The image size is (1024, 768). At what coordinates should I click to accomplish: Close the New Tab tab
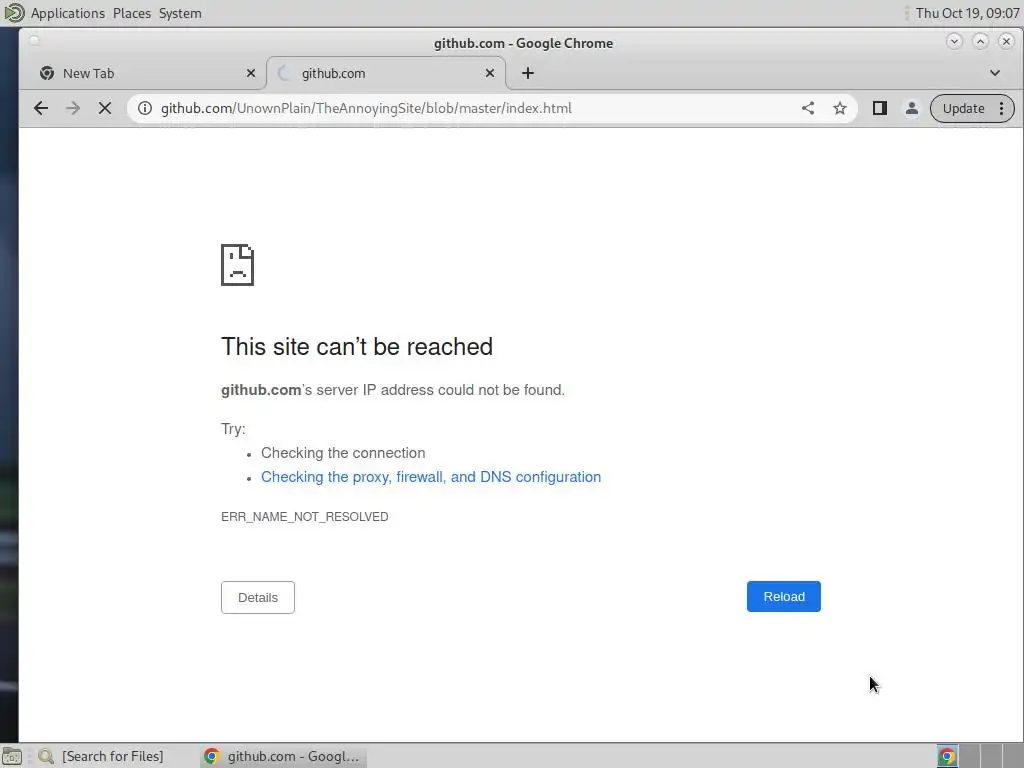[251, 73]
